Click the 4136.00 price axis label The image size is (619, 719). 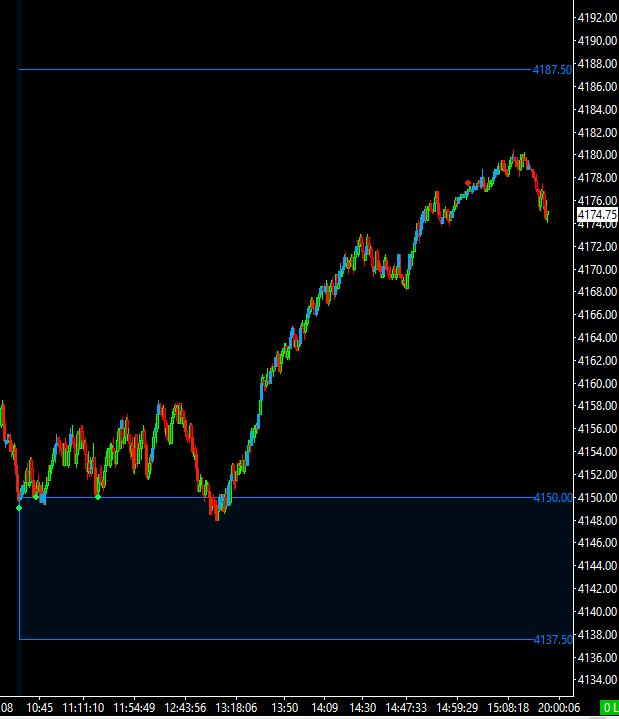pyautogui.click(x=597, y=658)
